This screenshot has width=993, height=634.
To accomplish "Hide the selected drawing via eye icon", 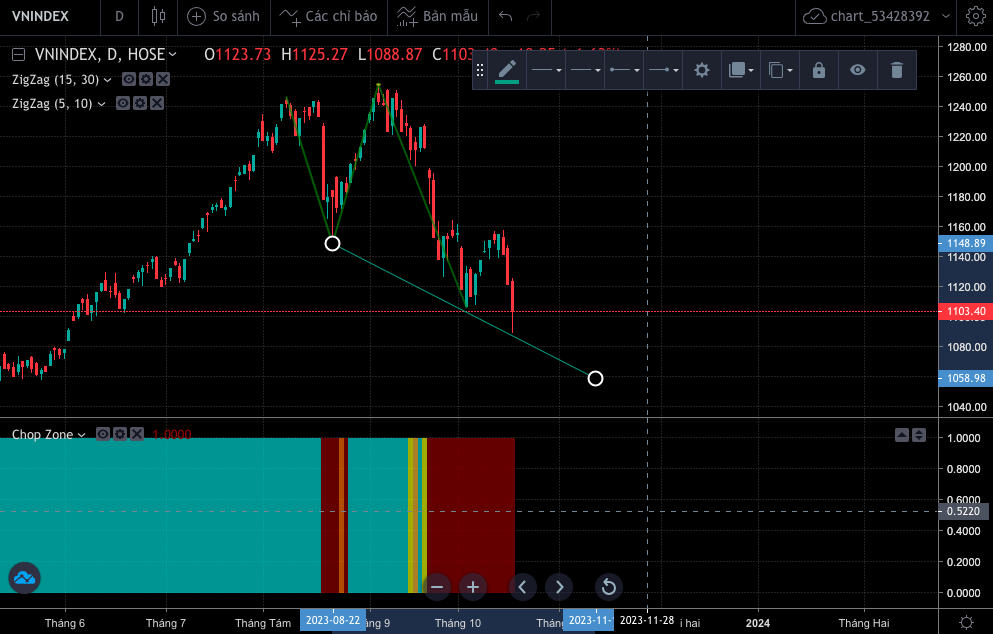I will coord(857,70).
